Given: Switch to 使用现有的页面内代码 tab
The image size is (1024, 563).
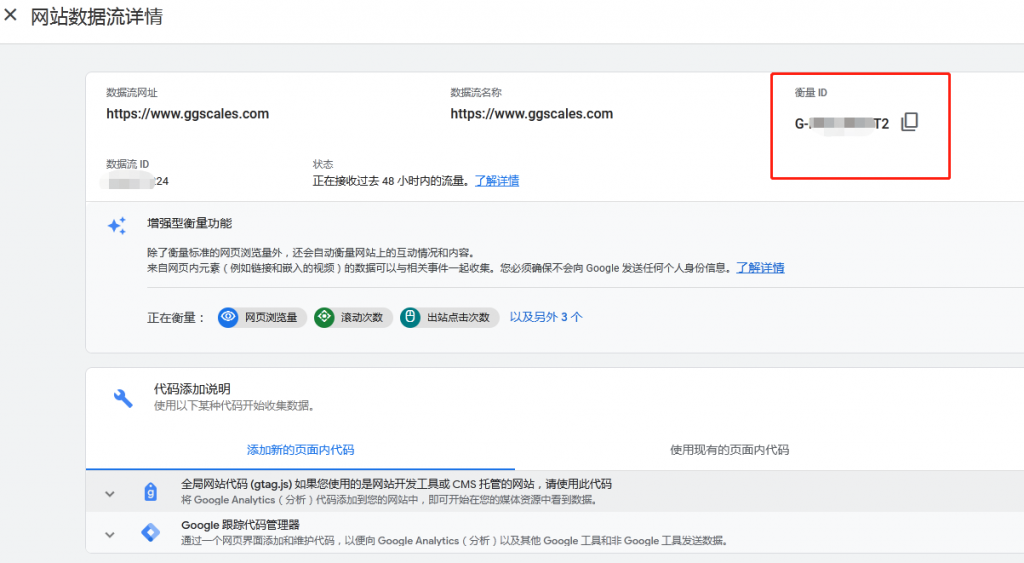Looking at the screenshot, I should [x=729, y=450].
